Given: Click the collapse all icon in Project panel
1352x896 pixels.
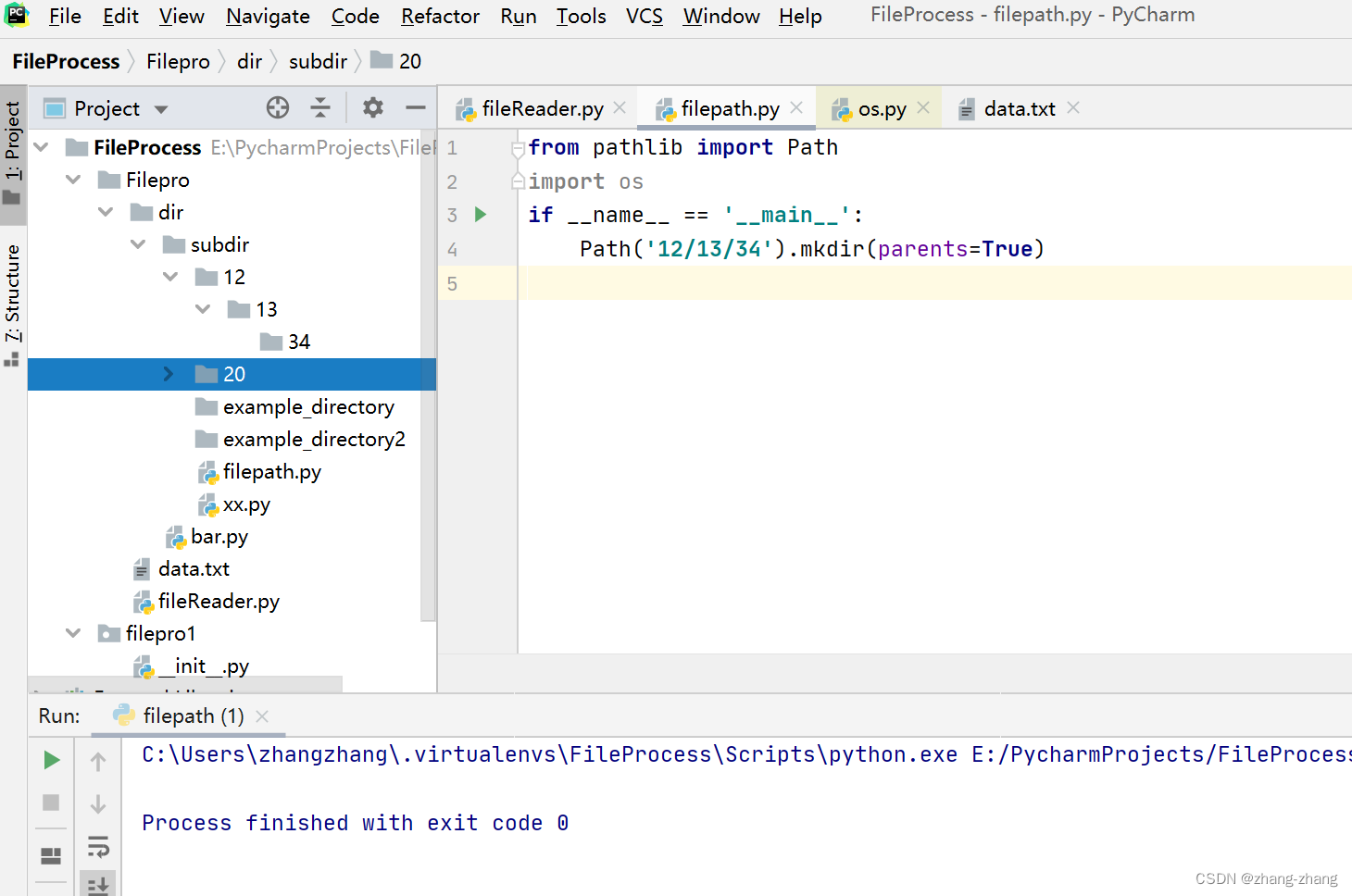Looking at the screenshot, I should point(320,108).
